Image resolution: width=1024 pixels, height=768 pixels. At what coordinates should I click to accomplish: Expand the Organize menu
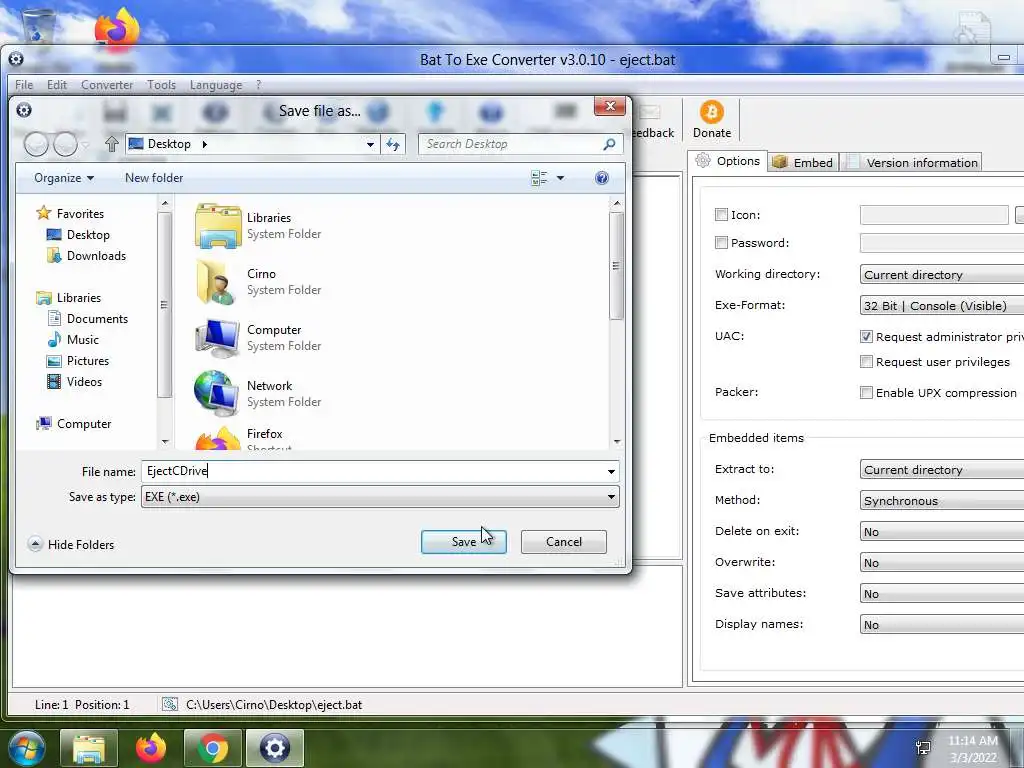[x=64, y=178]
